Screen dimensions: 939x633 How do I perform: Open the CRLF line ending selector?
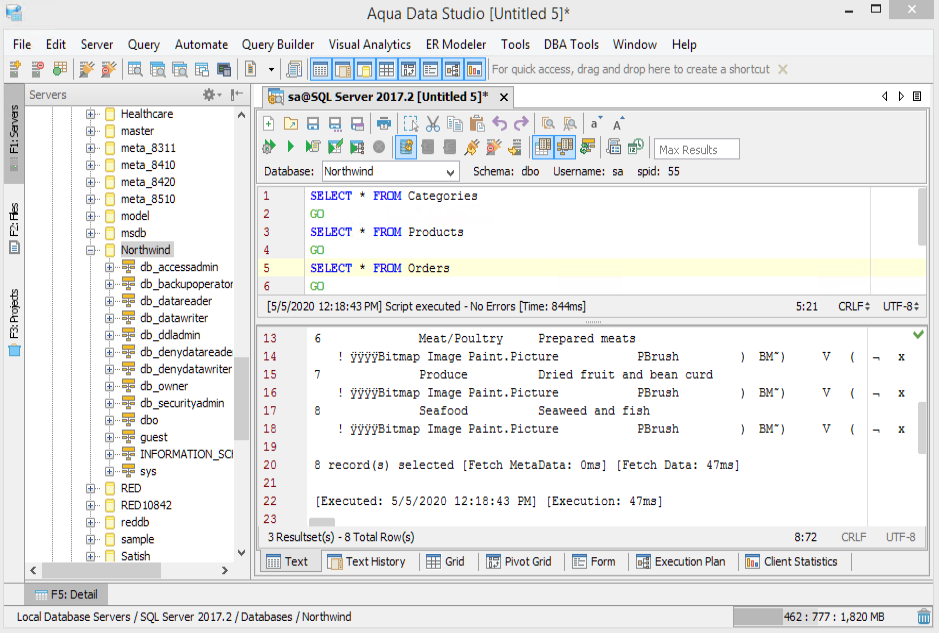coord(853,306)
